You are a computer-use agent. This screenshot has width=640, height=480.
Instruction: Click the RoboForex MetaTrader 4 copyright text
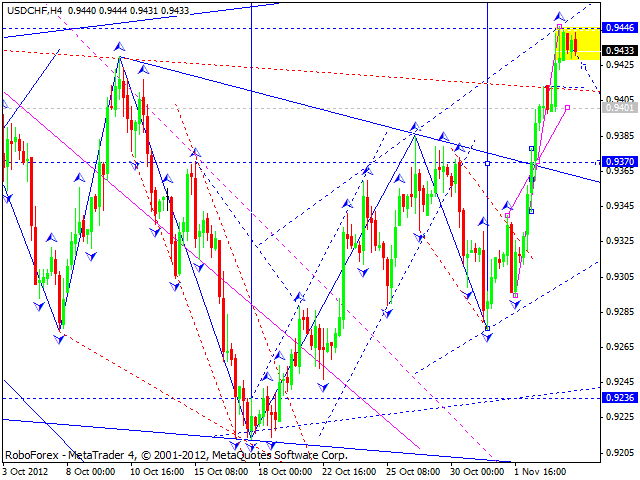point(176,455)
